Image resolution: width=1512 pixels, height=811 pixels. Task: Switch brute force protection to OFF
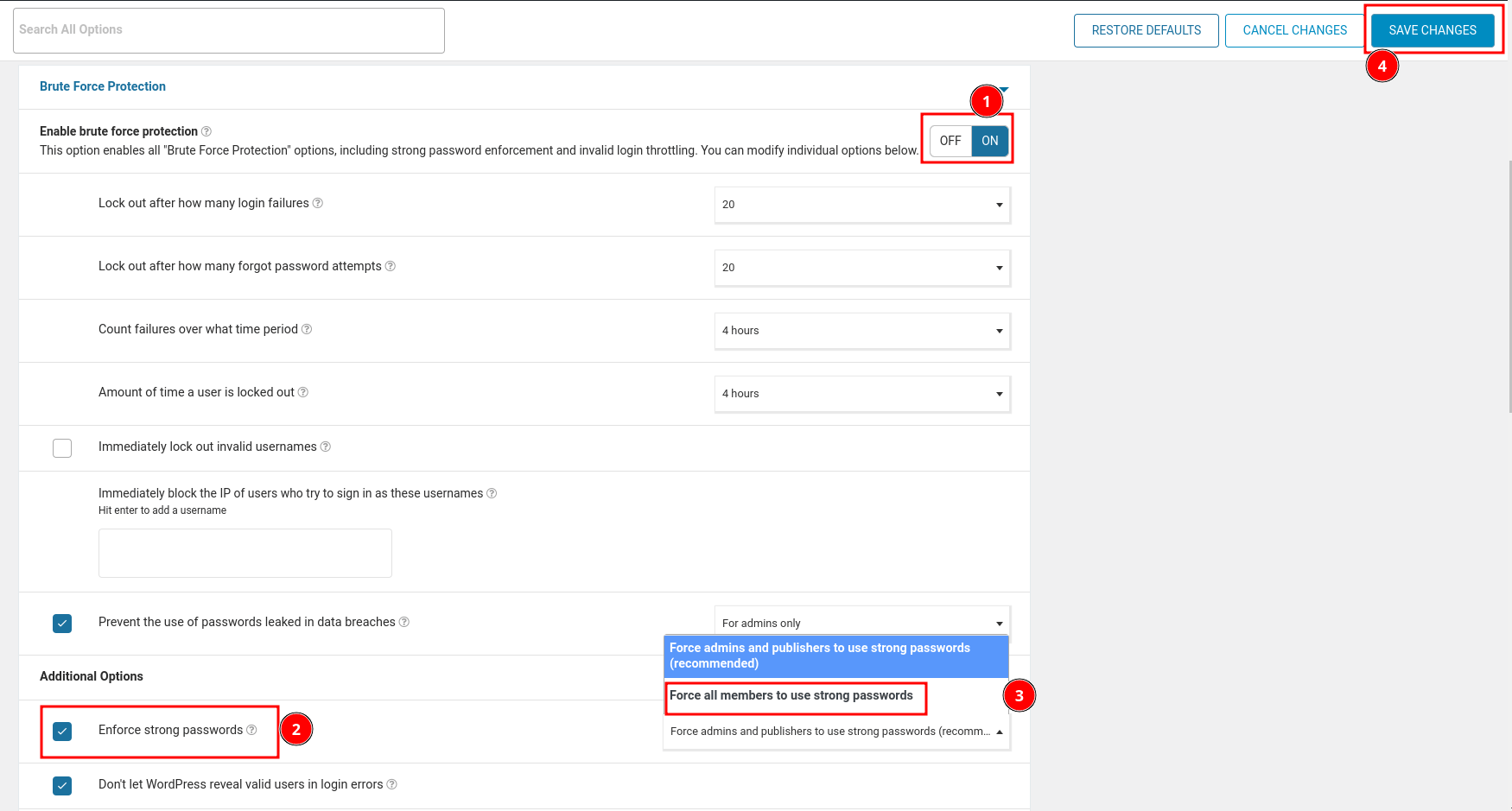(950, 141)
